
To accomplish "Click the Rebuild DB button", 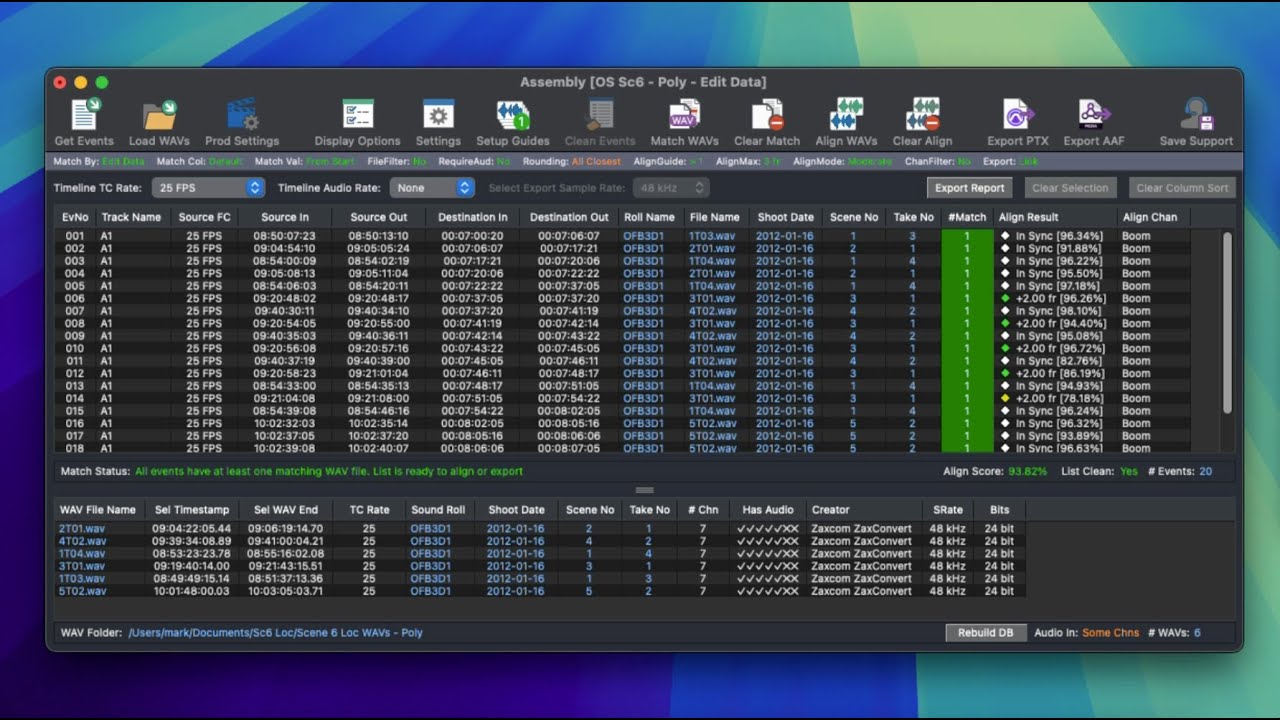I will tap(985, 632).
